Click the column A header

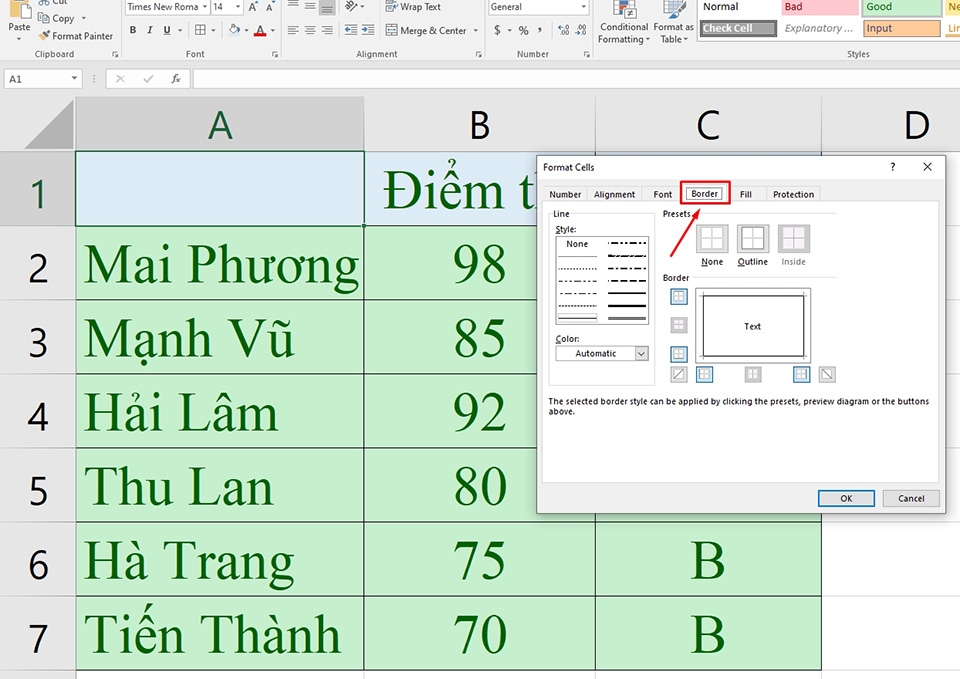pyautogui.click(x=220, y=124)
